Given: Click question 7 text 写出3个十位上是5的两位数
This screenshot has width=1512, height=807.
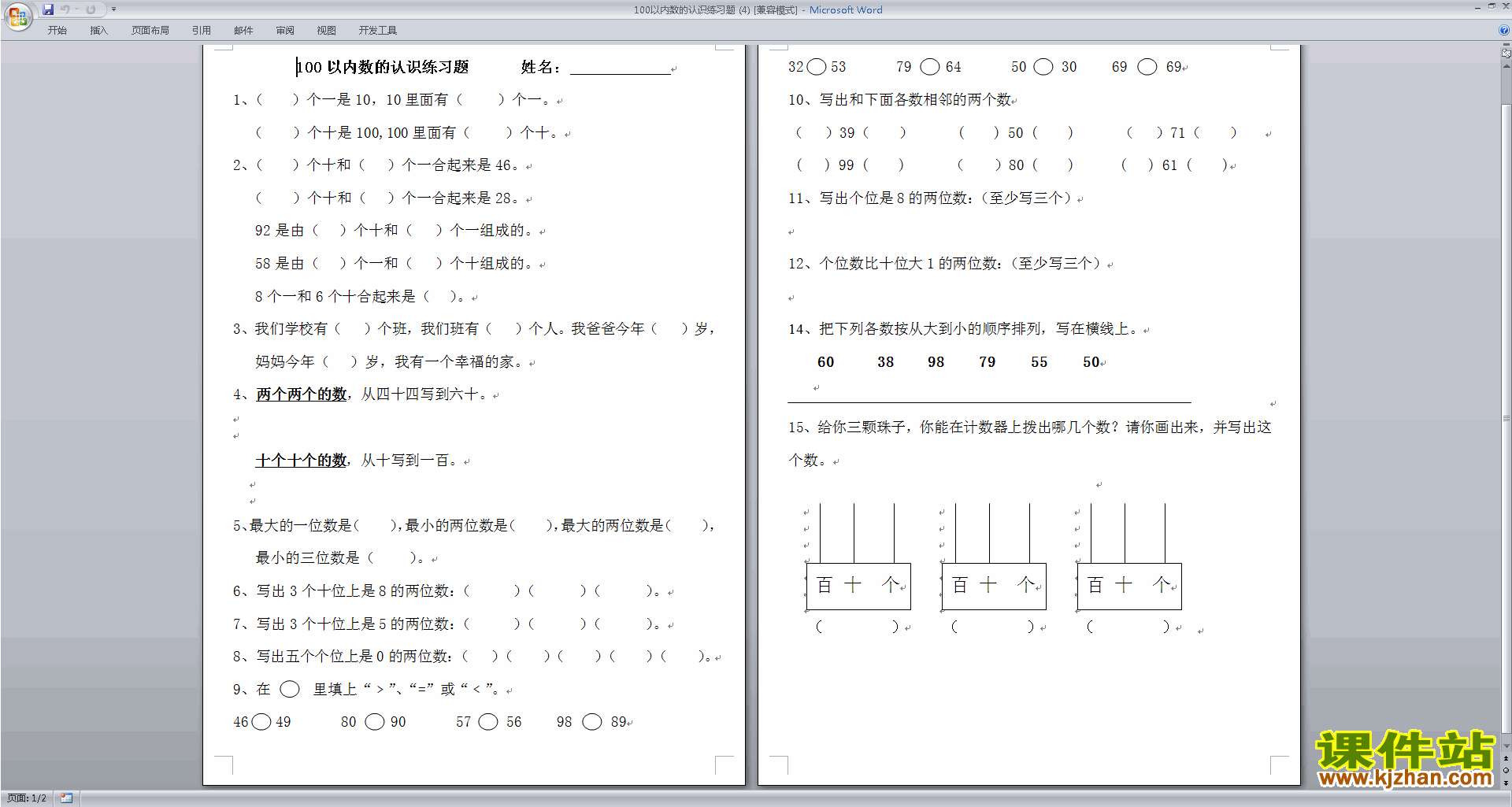Looking at the screenshot, I should [354, 624].
